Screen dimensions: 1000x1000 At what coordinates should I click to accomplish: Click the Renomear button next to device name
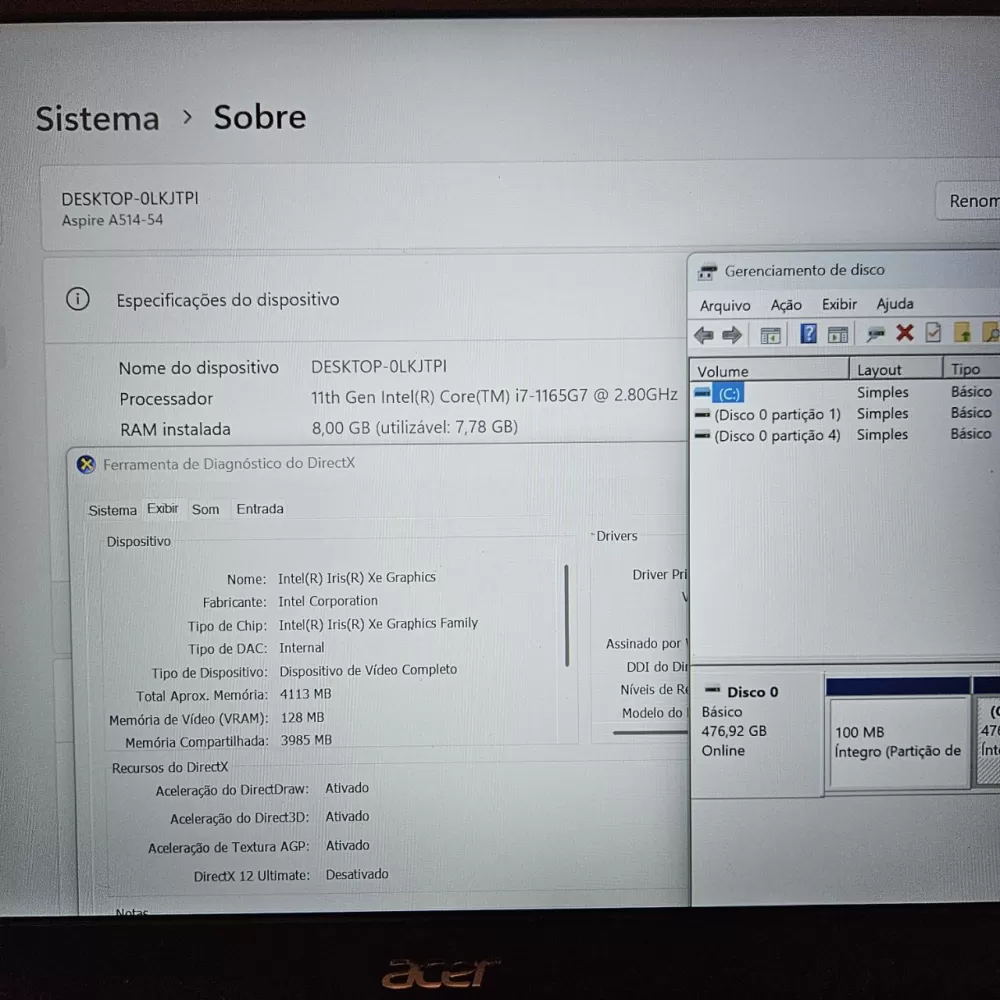[970, 201]
